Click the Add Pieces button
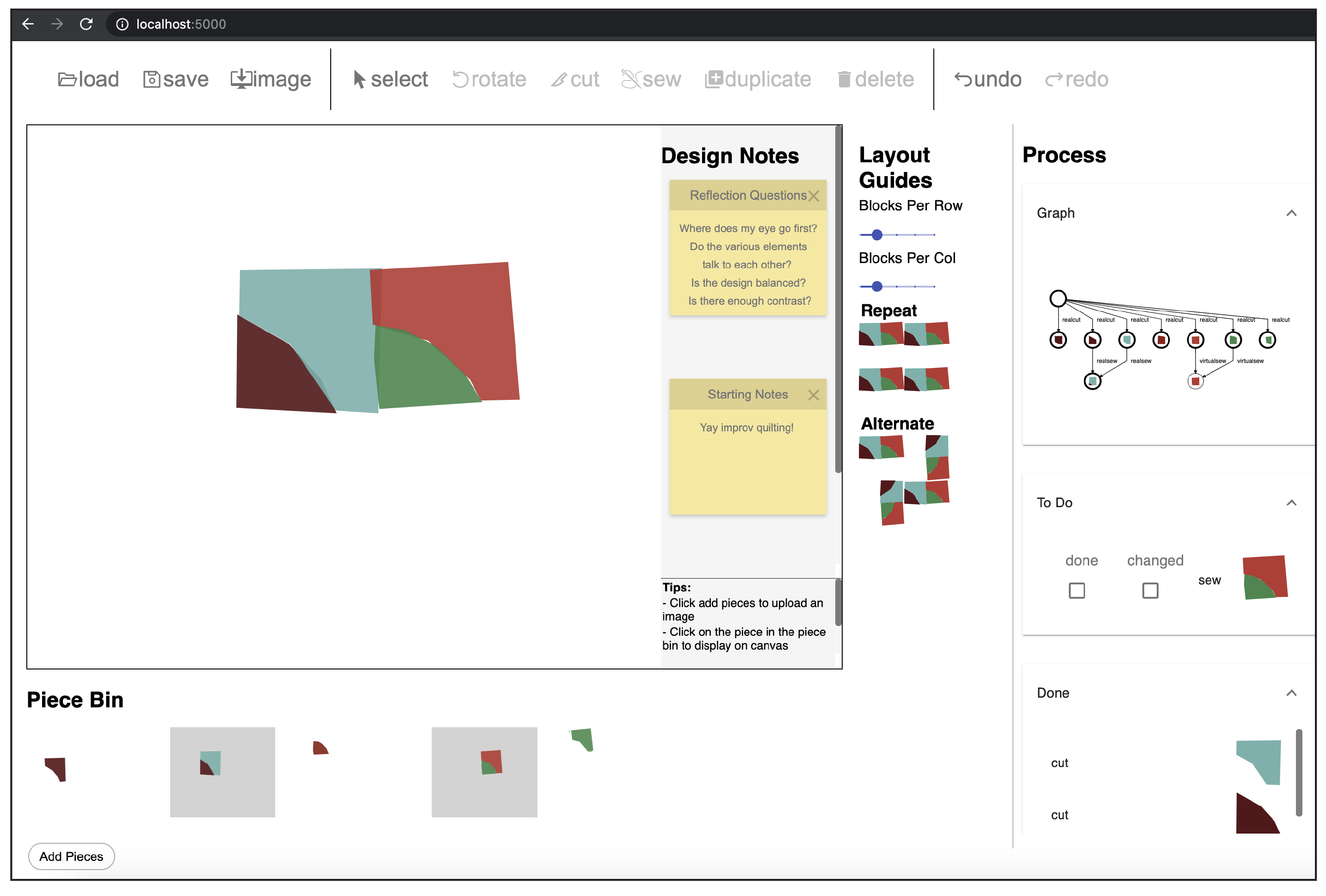The image size is (1326, 896). (71, 856)
